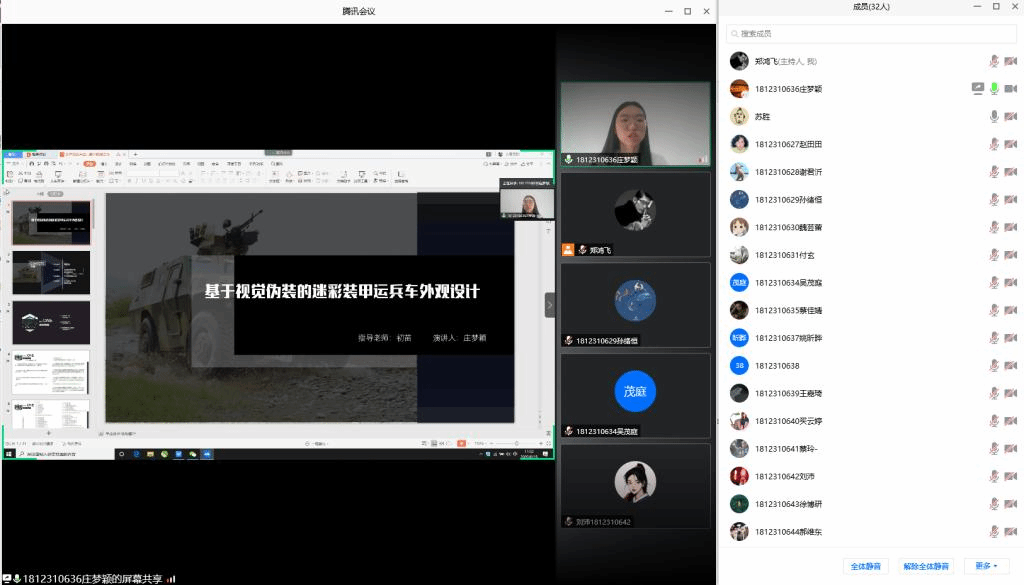Click the 全体静音 mute all button
Viewport: 1024px width, 585px height.
(865, 566)
